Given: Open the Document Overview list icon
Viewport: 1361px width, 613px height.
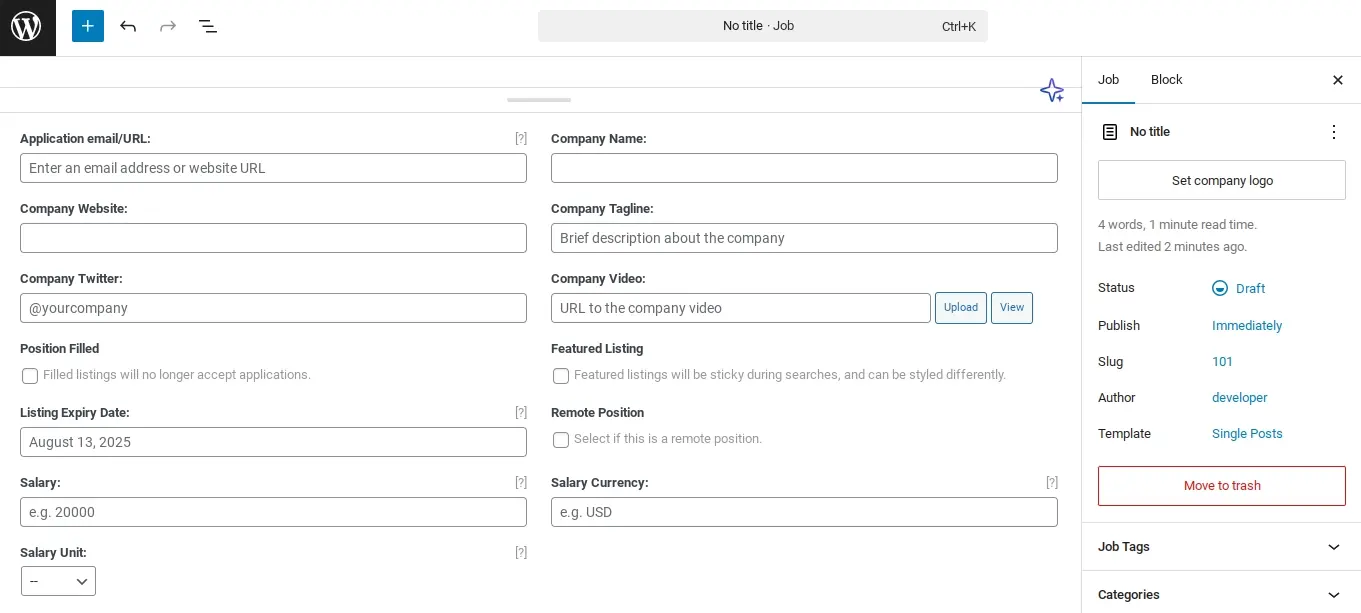Looking at the screenshot, I should pos(208,26).
